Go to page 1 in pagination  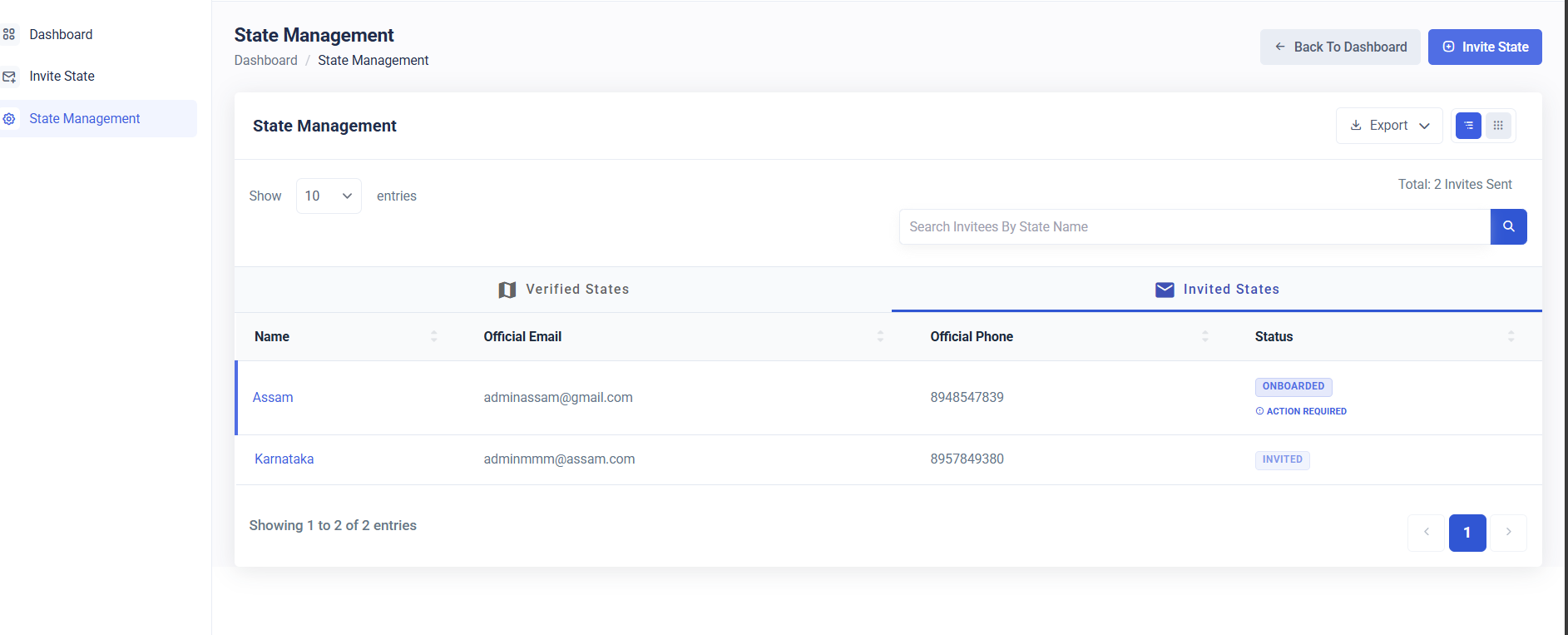point(1467,533)
